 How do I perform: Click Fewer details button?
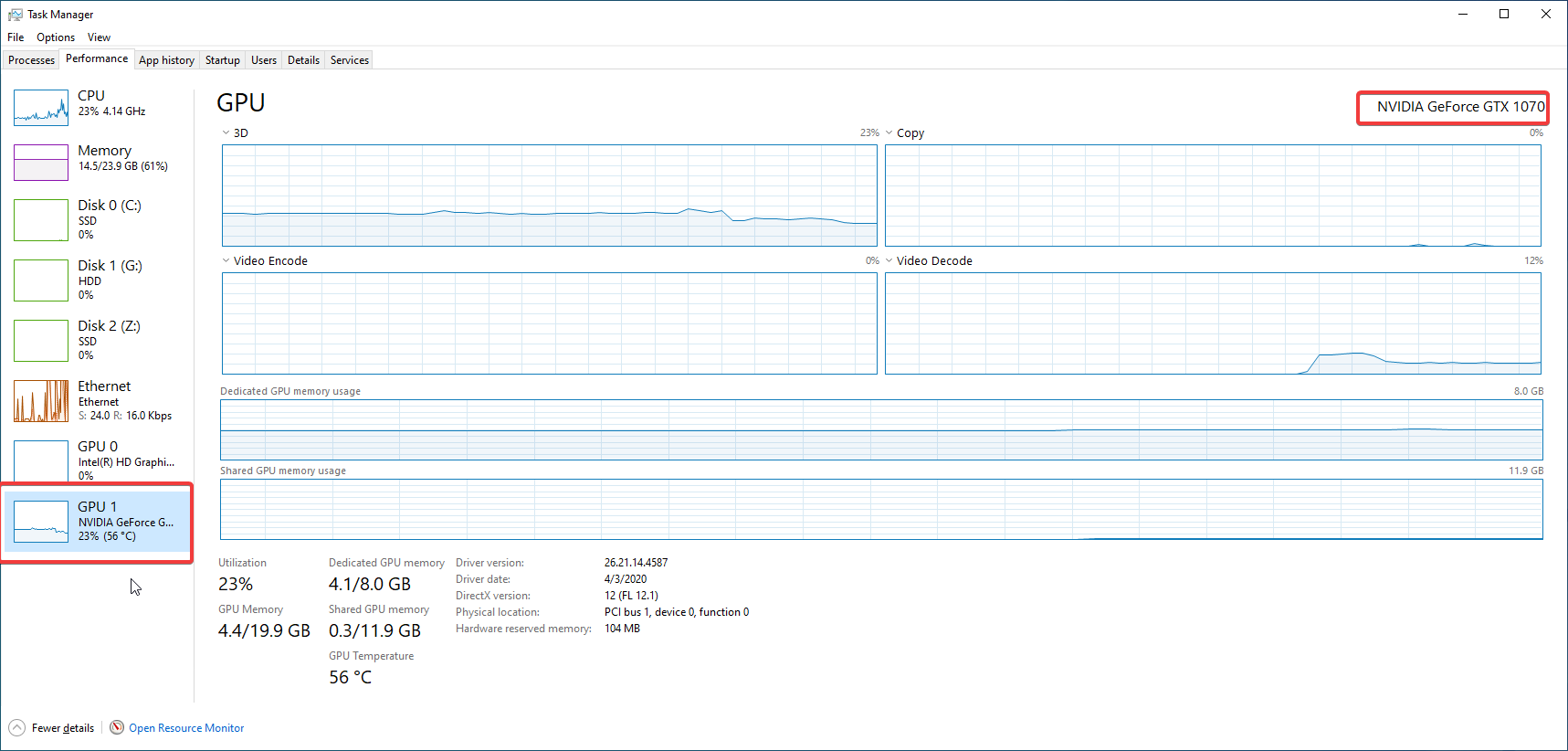pos(52,728)
